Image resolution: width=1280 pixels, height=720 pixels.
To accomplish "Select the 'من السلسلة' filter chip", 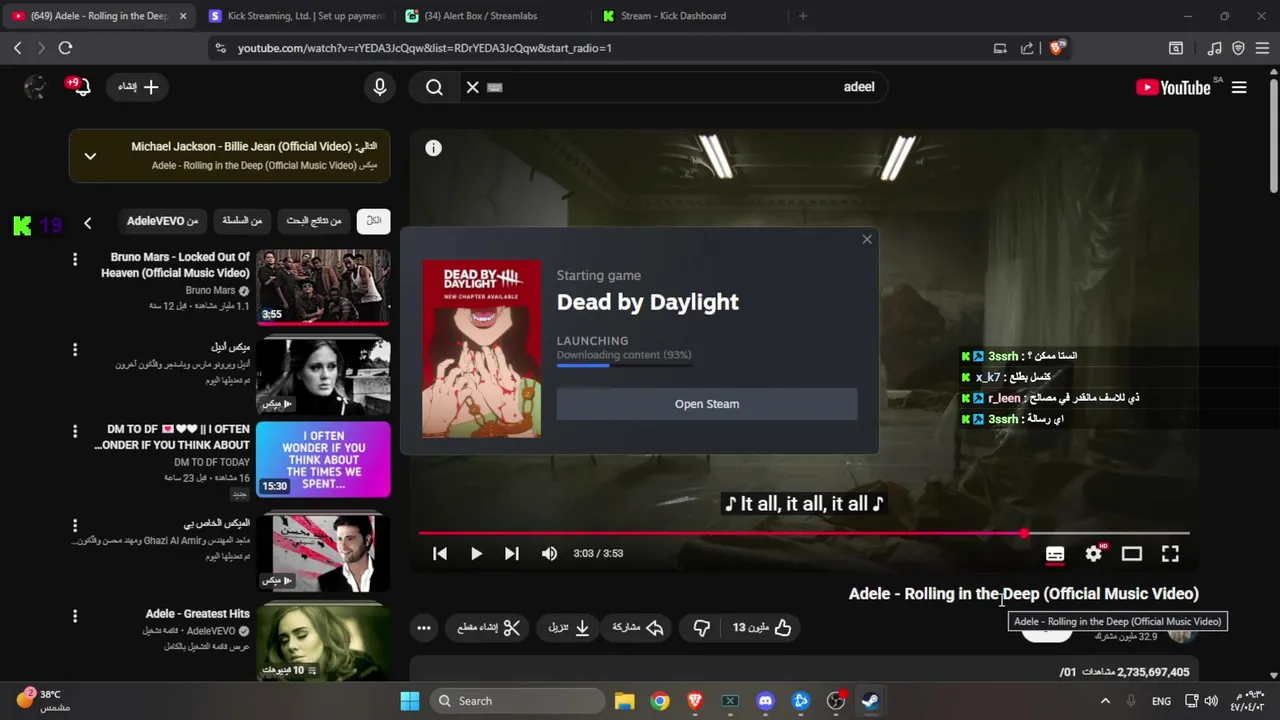I will tap(243, 221).
